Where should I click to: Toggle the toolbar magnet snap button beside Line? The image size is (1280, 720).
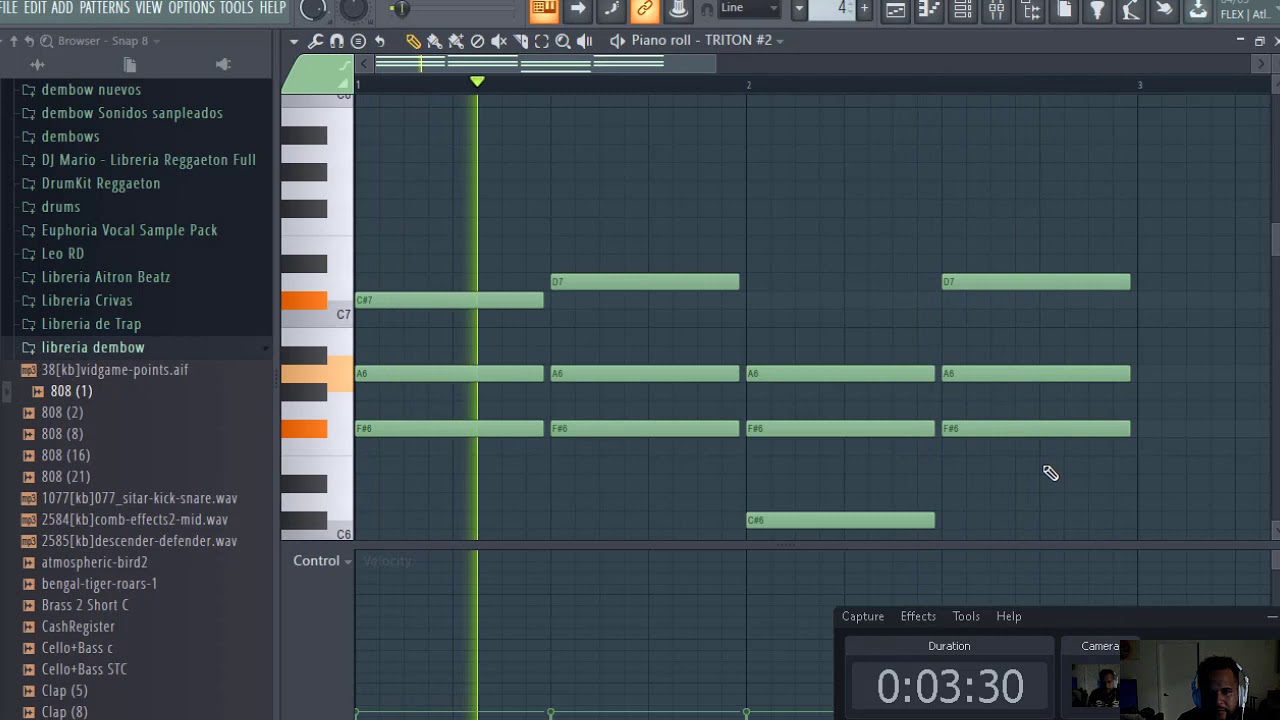click(707, 9)
